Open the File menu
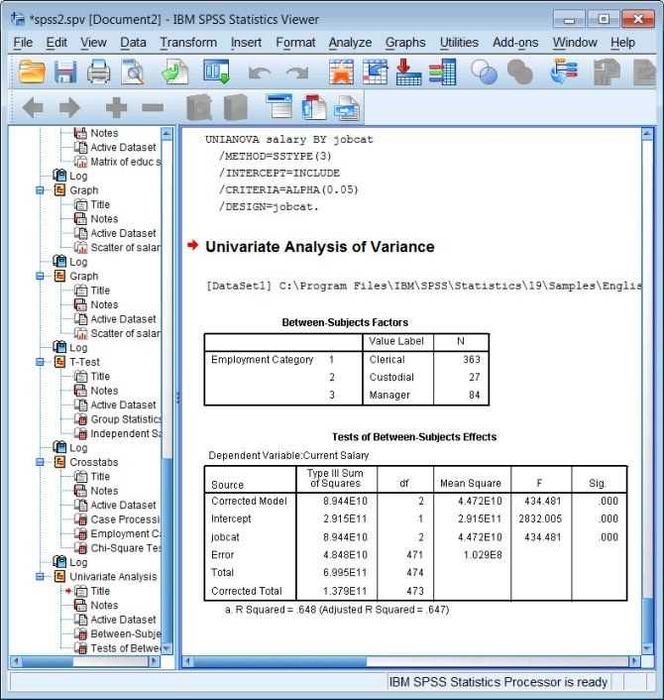This screenshot has height=700, width=664. click(x=23, y=42)
